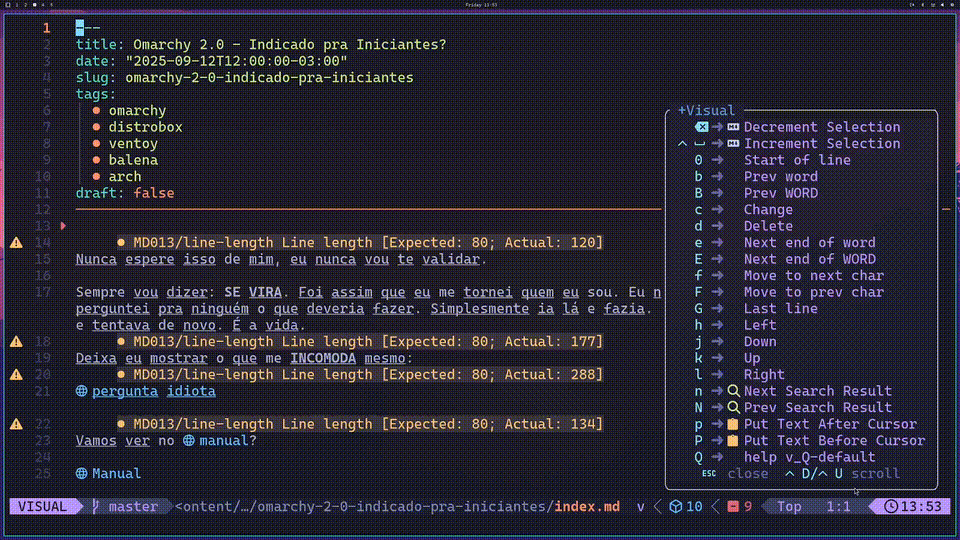Click the clipboard icon for Put Text Before Cursor
This screenshot has width=960, height=540.
pyautogui.click(x=733, y=441)
